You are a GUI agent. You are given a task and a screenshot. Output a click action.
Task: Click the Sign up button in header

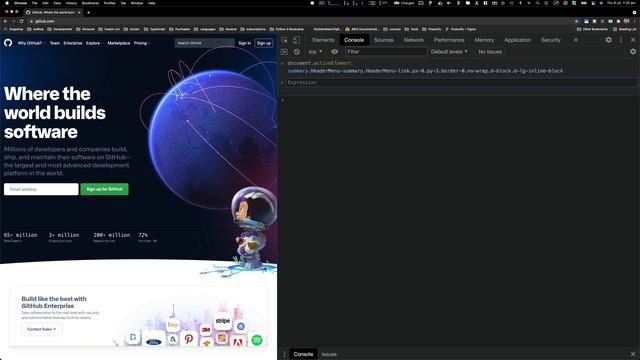tap(264, 43)
